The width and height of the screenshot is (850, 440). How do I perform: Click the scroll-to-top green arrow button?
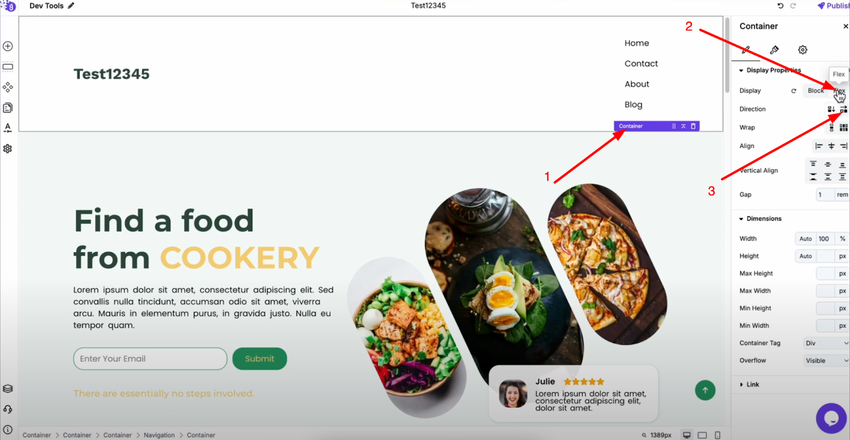[x=705, y=390]
